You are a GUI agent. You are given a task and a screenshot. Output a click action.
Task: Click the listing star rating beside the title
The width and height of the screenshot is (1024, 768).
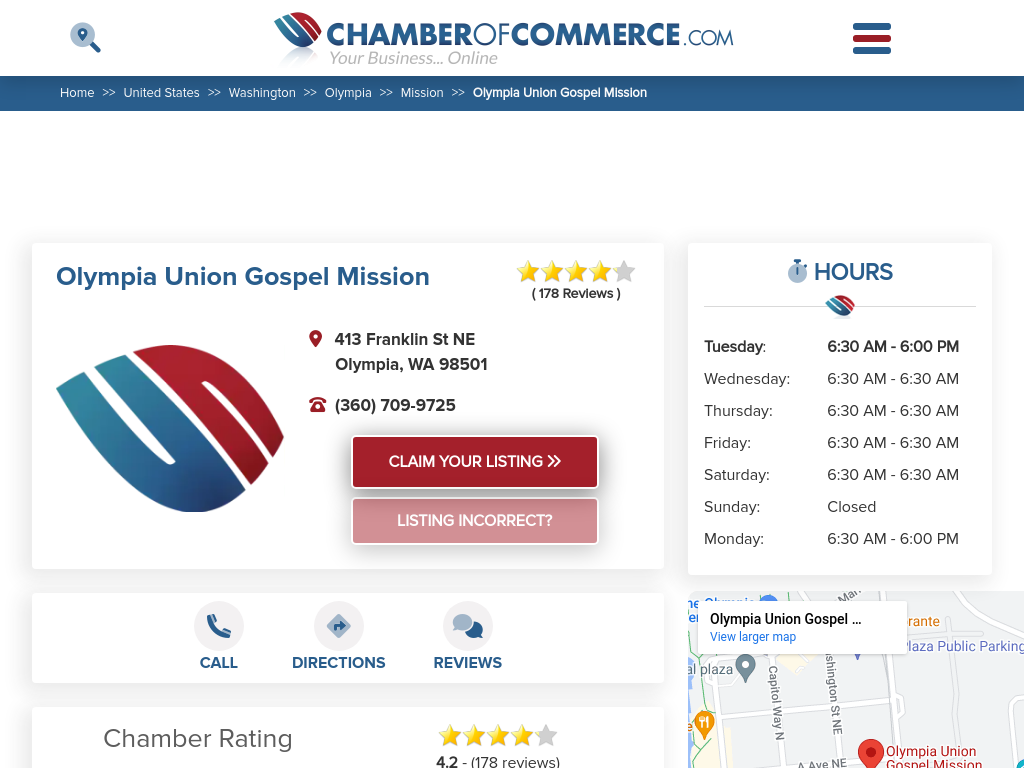576,272
